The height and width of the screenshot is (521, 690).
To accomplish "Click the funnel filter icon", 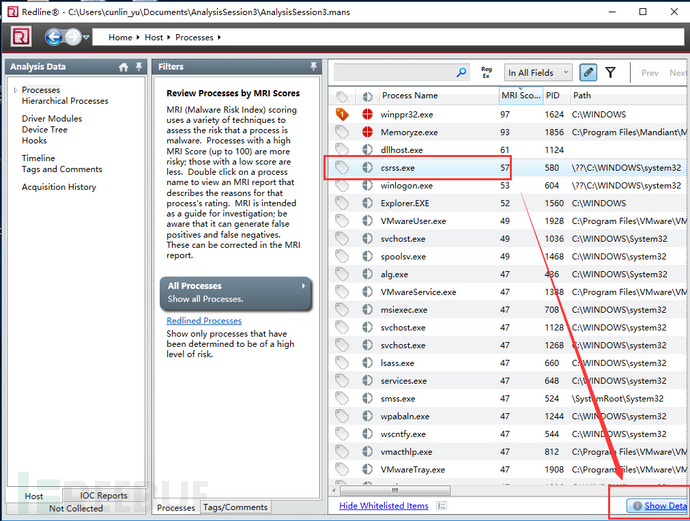I will (610, 73).
